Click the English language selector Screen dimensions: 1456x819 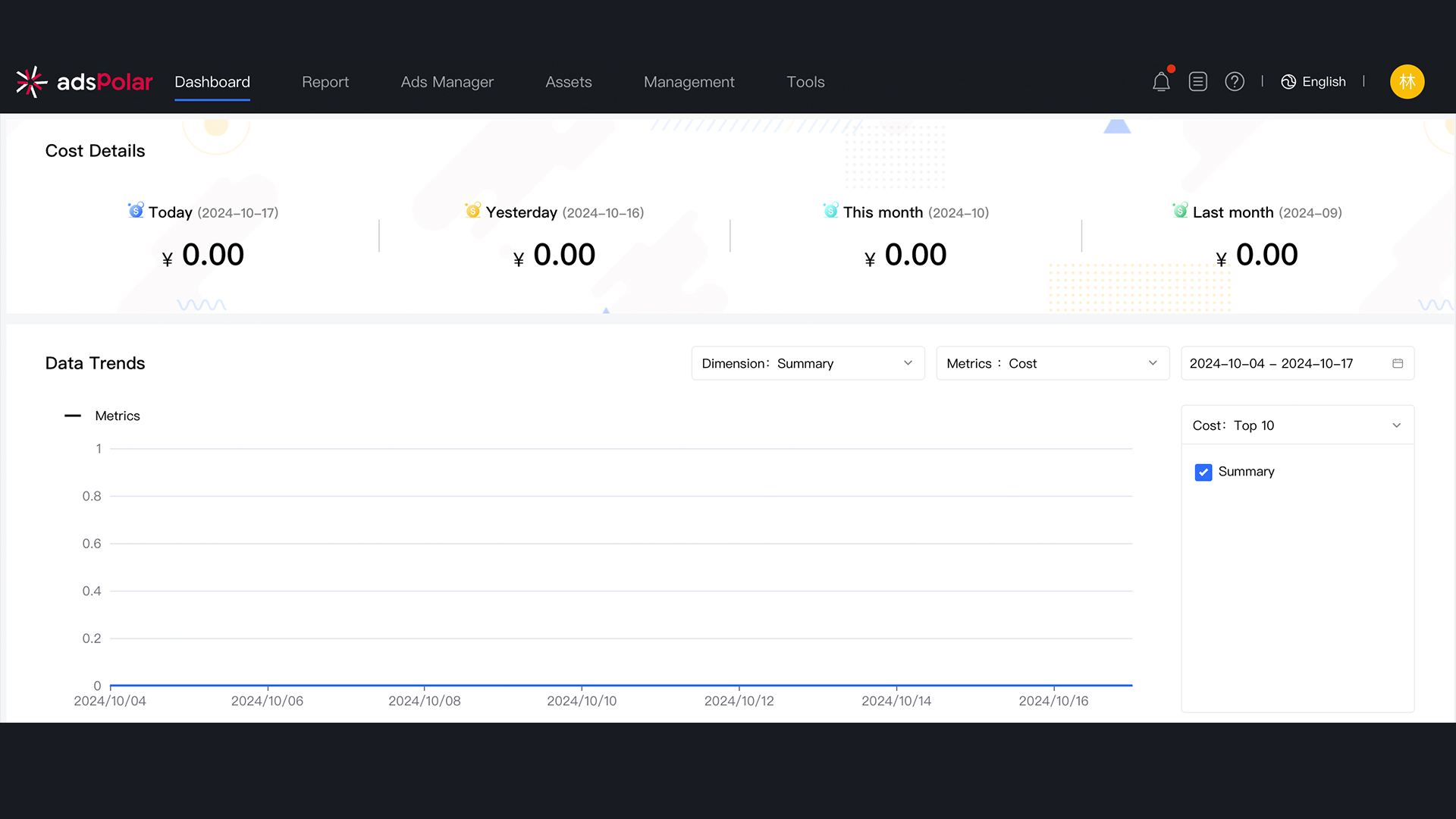(x=1323, y=82)
